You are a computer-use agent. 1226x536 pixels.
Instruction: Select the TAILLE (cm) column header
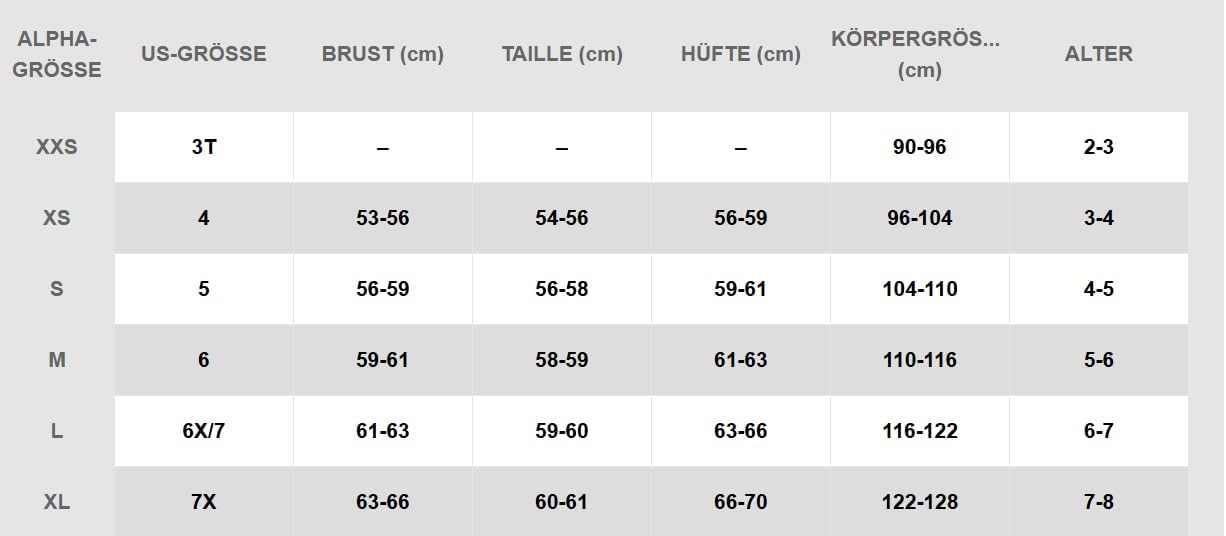562,54
